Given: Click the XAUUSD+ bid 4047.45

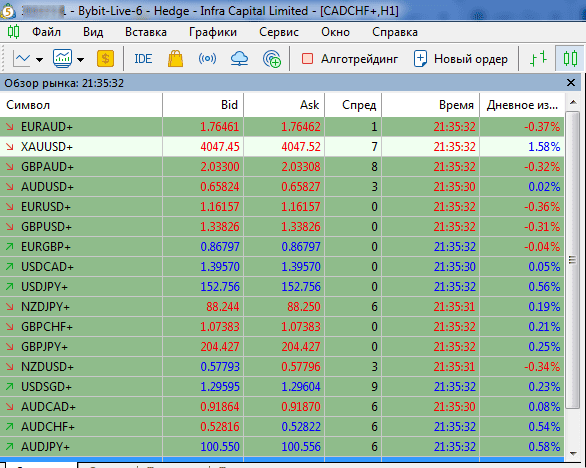Looking at the screenshot, I should tap(220, 147).
